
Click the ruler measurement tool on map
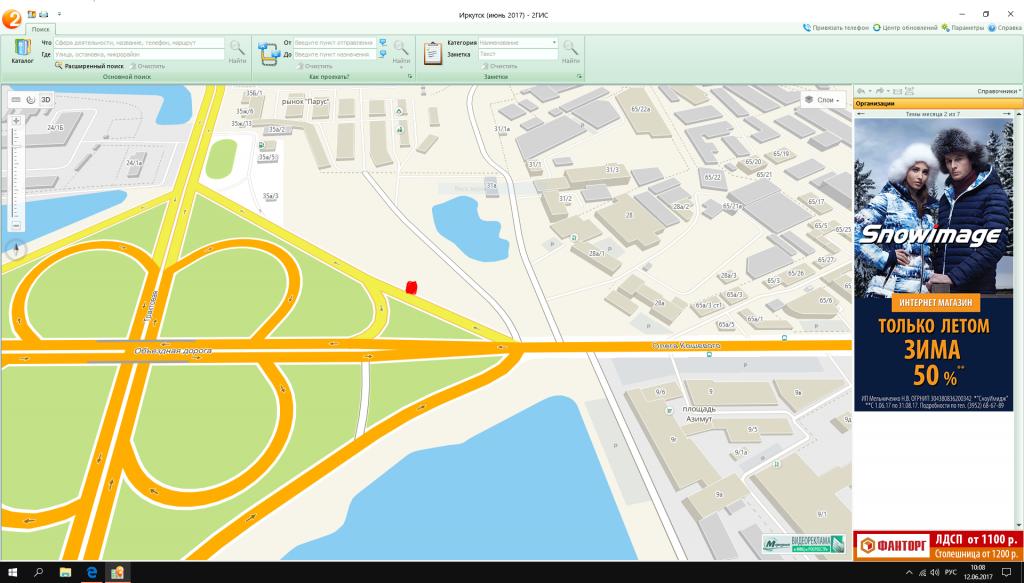pos(16,100)
